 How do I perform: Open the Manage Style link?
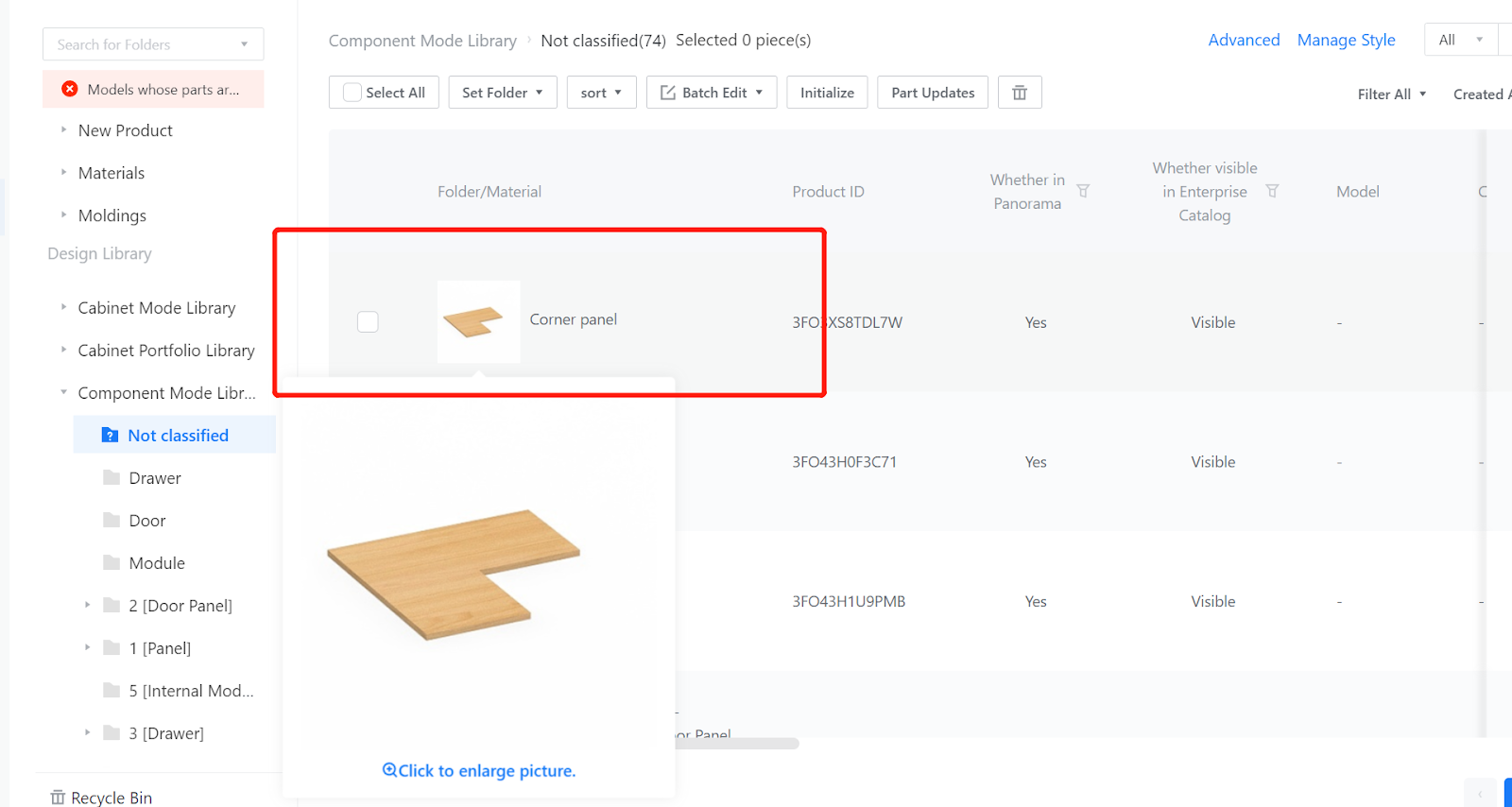[x=1346, y=40]
